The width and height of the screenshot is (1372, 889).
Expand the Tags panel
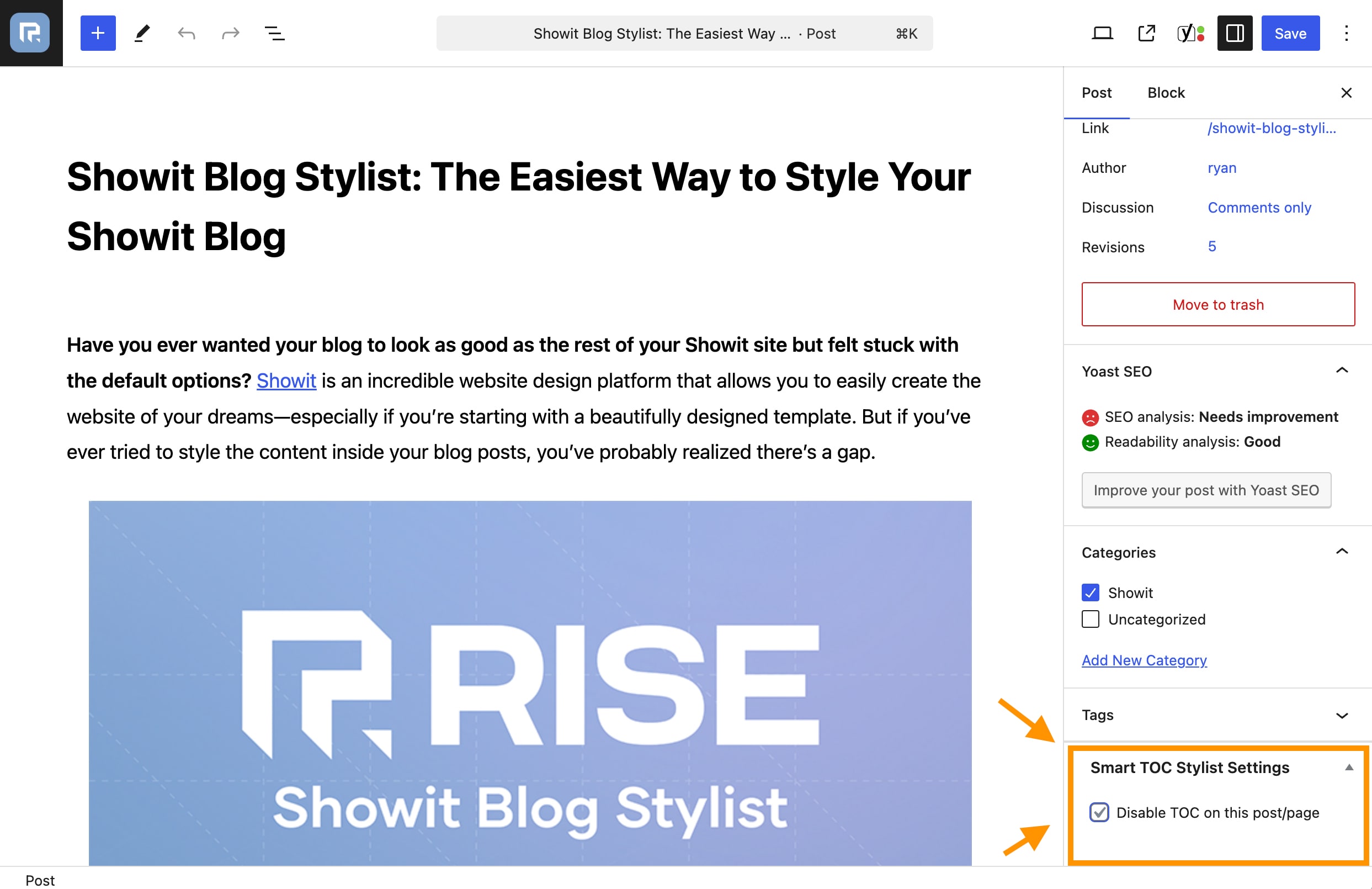click(x=1342, y=716)
